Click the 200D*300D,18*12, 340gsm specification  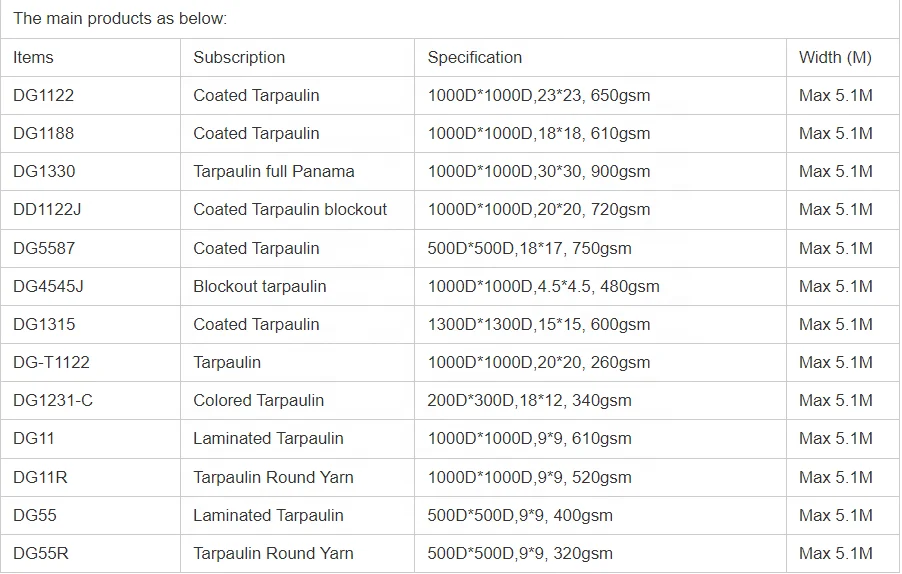click(530, 401)
